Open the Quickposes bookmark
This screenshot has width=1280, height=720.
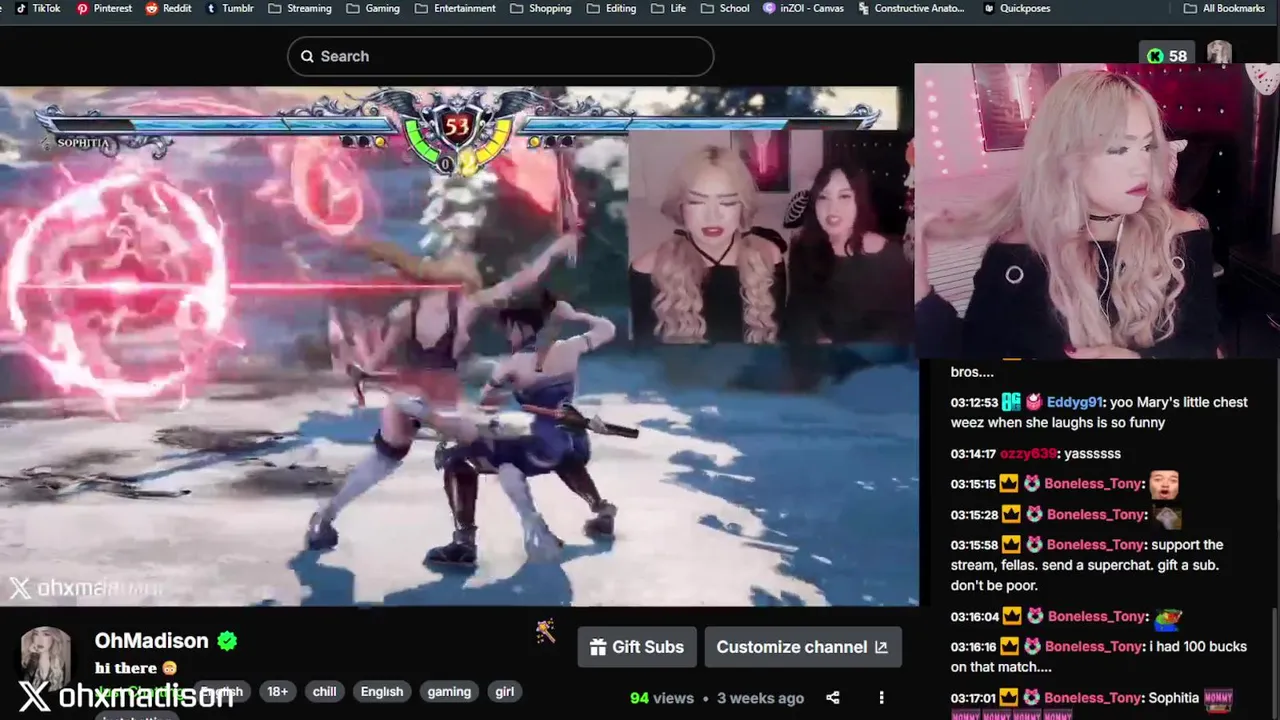[x=1017, y=8]
